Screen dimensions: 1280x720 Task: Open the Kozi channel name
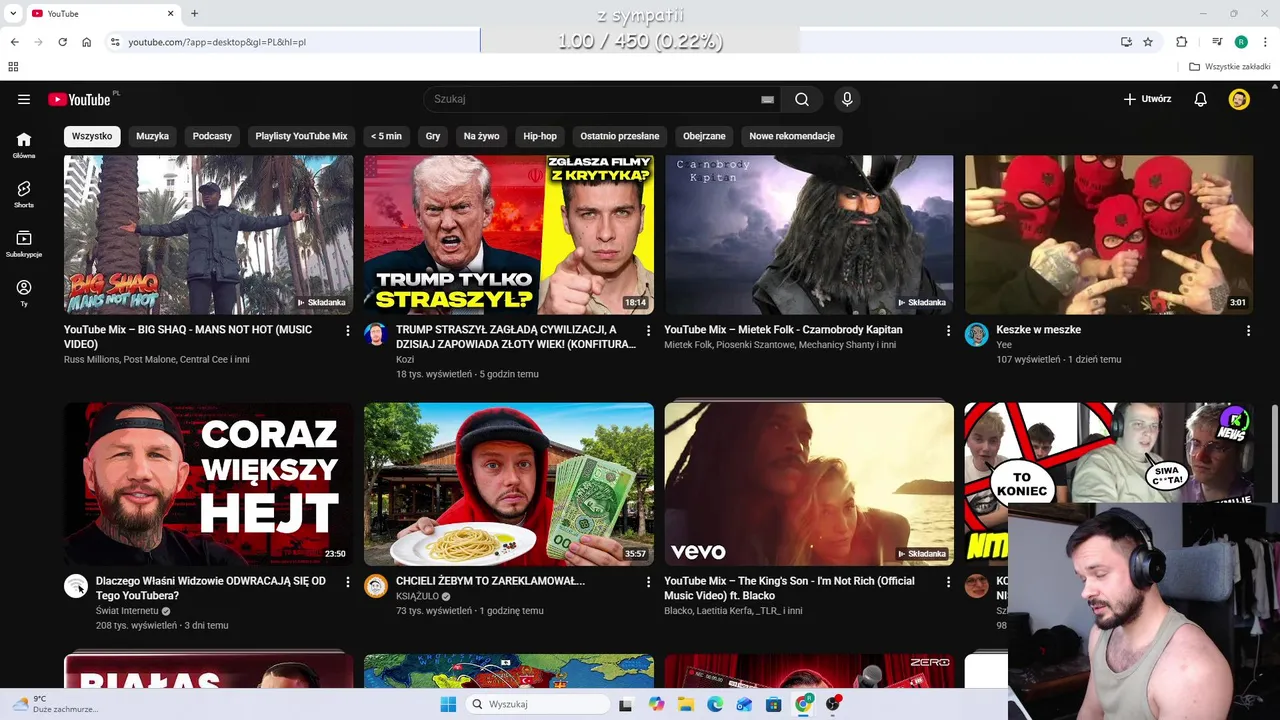(x=405, y=359)
